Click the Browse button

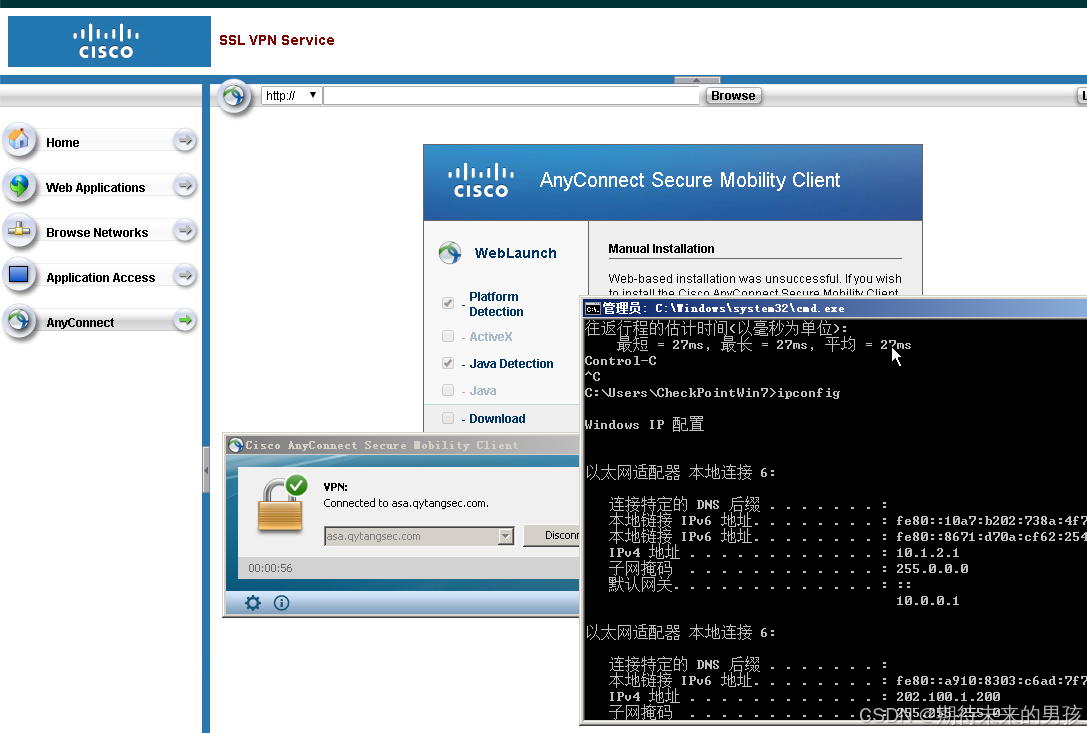tap(733, 96)
